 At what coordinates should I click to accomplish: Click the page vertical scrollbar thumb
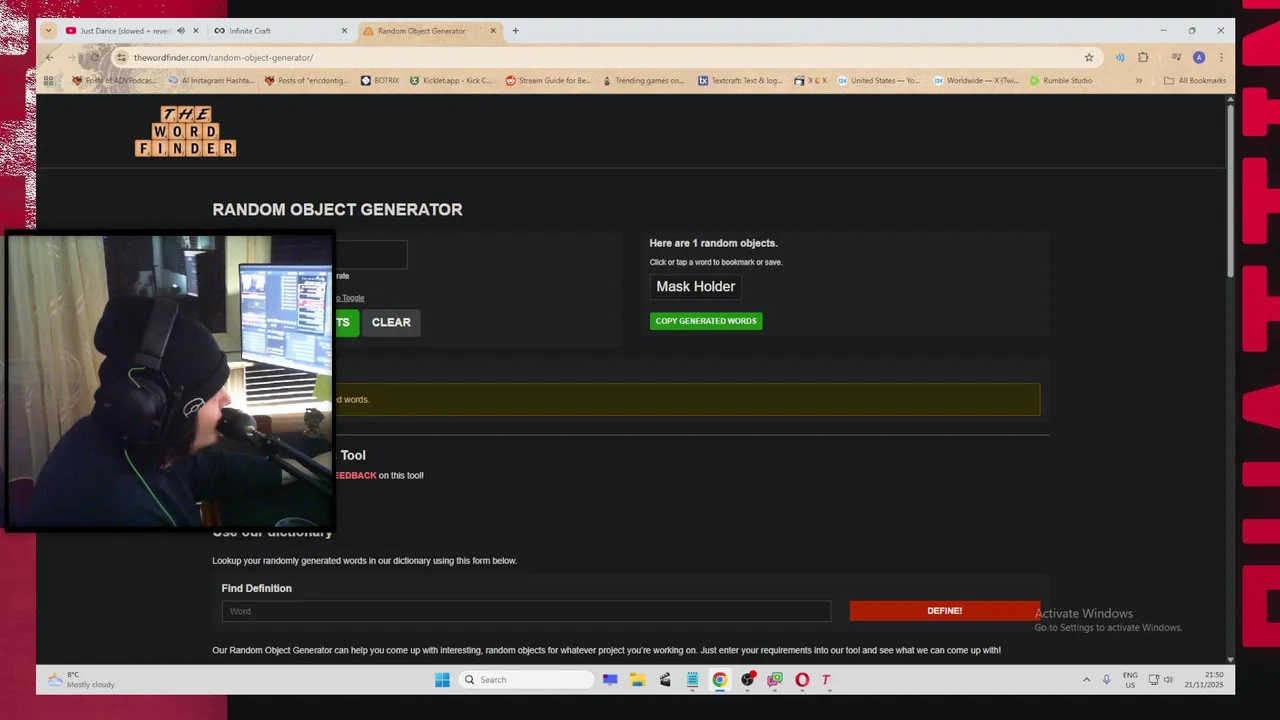1230,190
